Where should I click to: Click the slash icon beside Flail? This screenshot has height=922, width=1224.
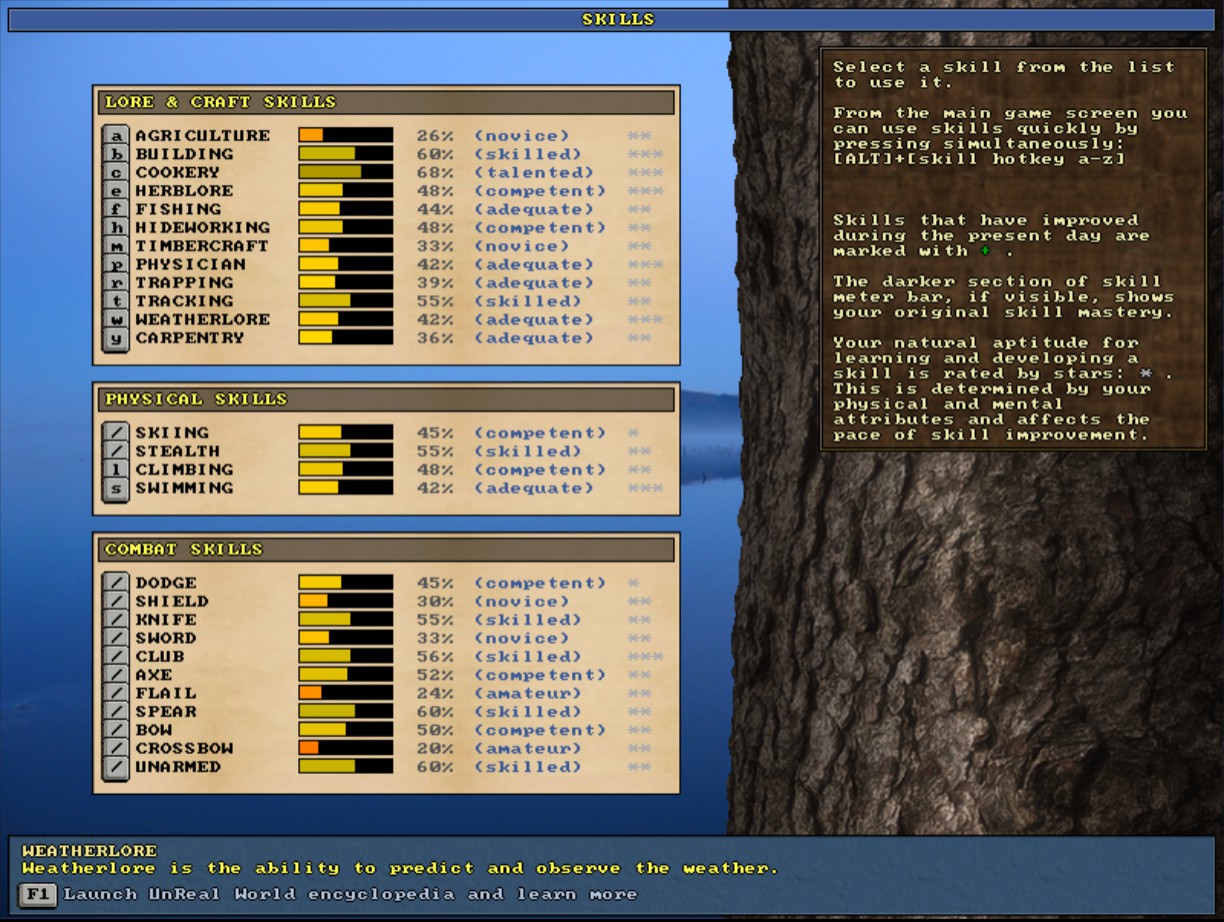pos(116,693)
